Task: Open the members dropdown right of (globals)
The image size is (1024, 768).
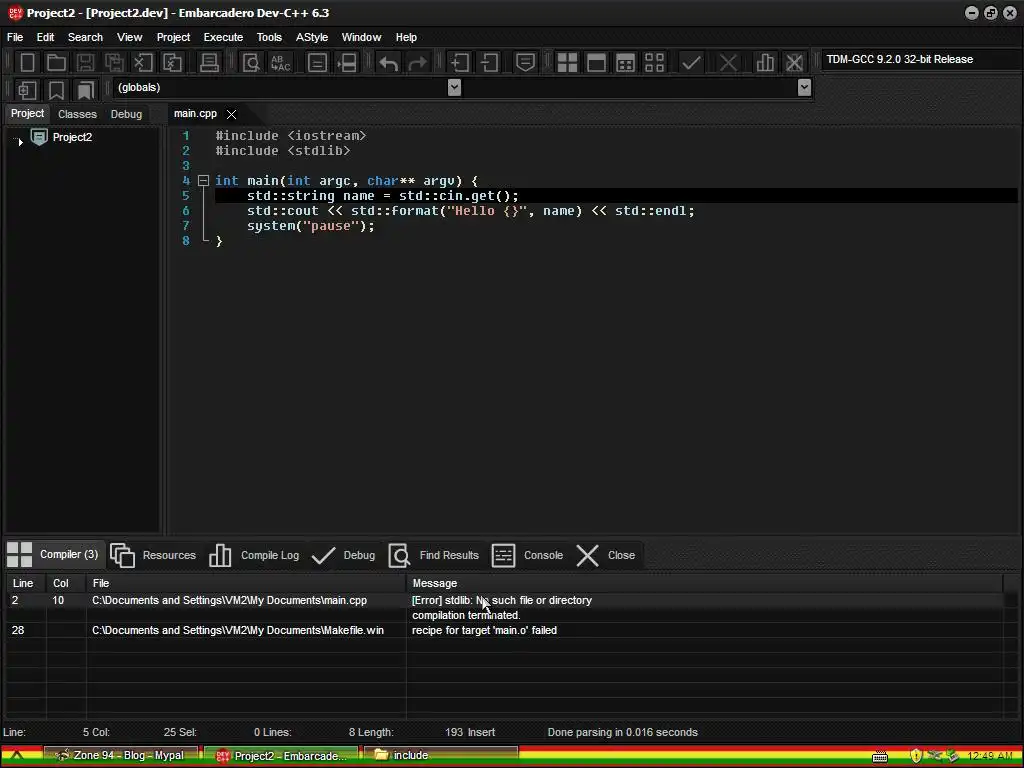Action: pos(805,87)
